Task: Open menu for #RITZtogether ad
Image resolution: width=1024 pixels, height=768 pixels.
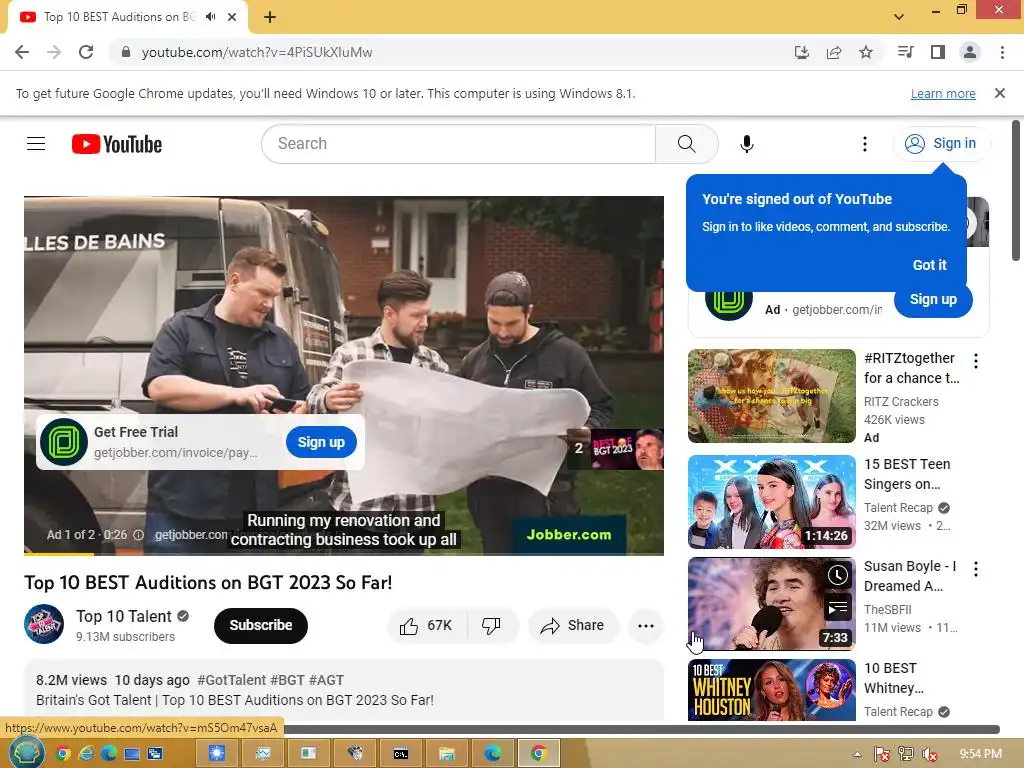Action: click(x=976, y=360)
